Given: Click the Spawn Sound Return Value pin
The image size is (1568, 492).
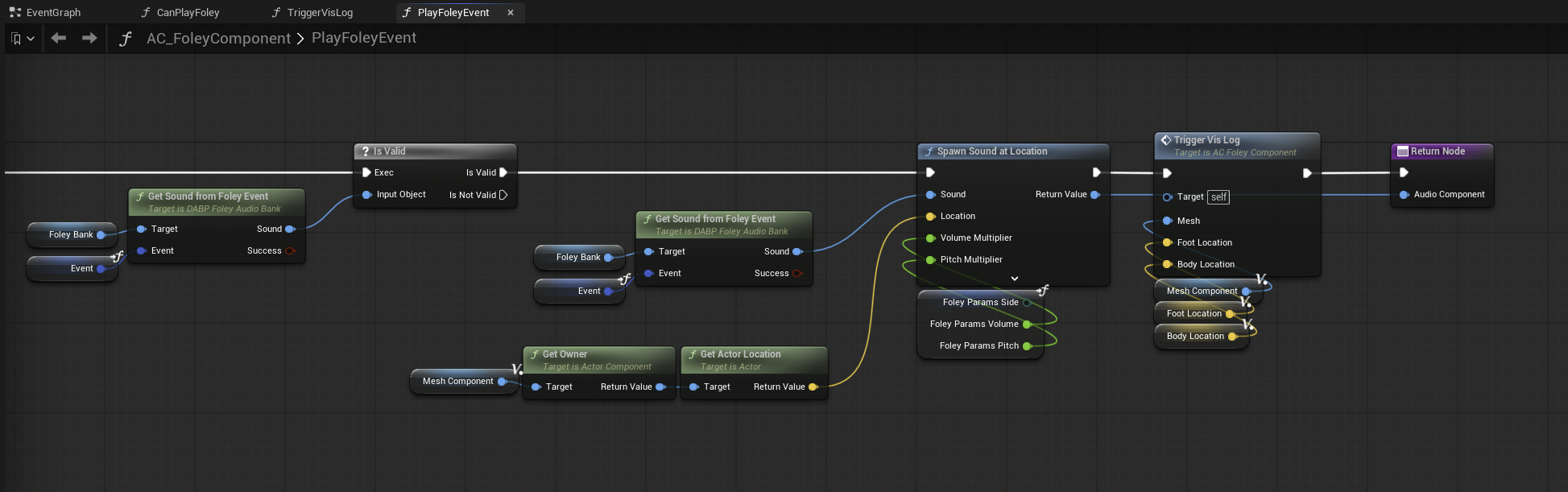Looking at the screenshot, I should [1095, 194].
